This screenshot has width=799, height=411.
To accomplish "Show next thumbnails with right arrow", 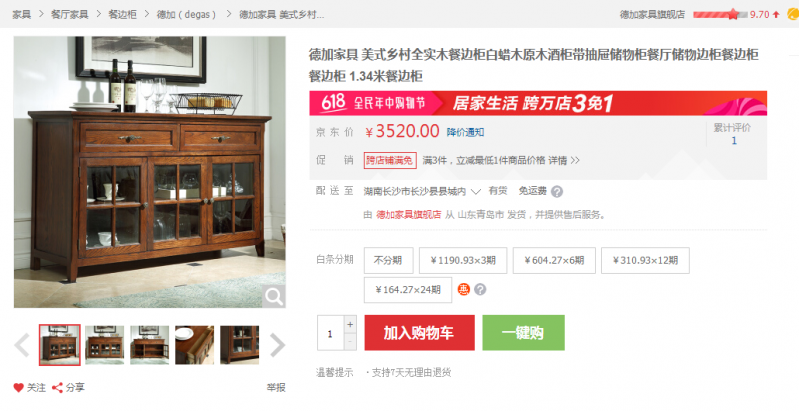I will 277,345.
